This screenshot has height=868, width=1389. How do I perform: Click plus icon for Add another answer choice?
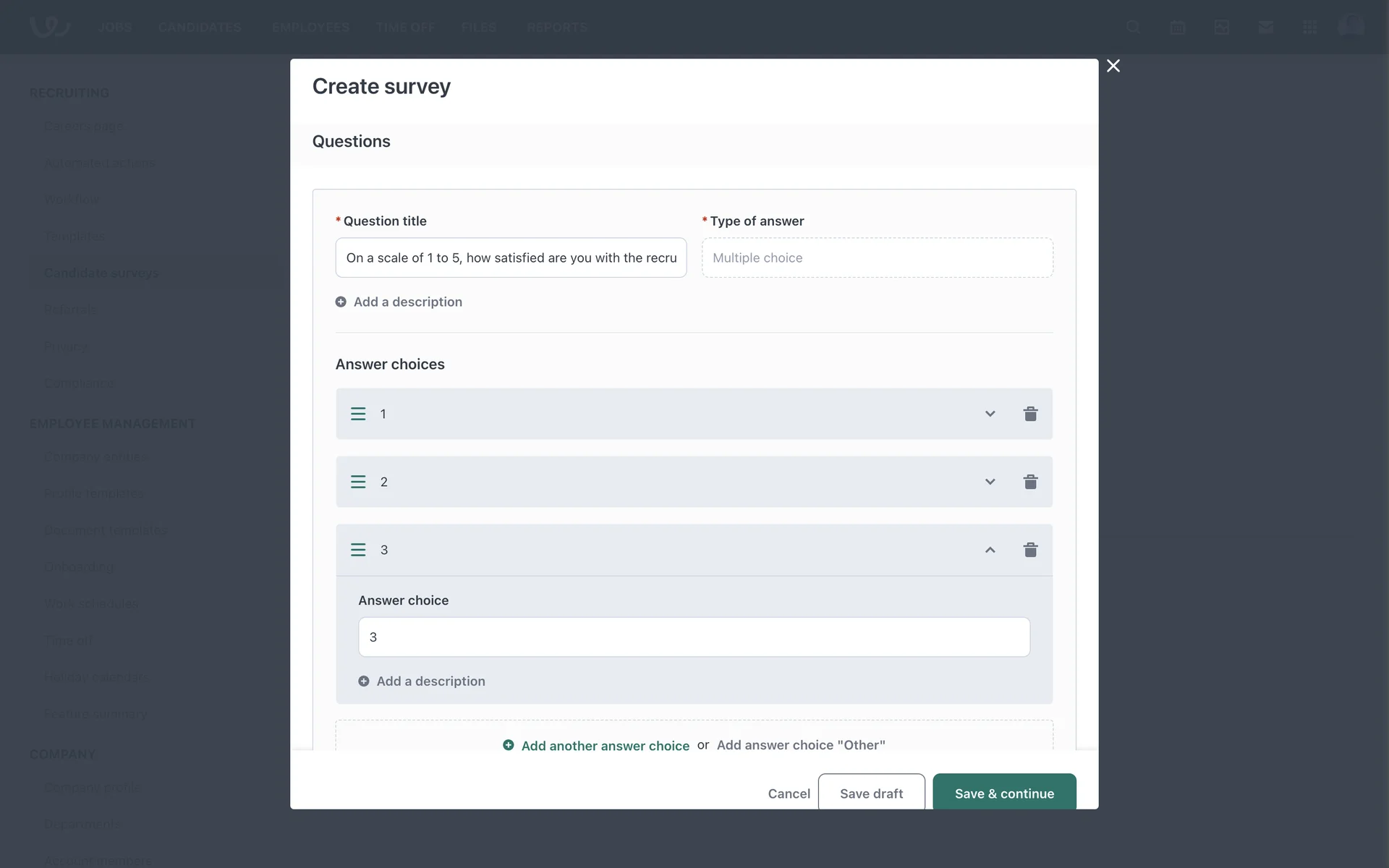pyautogui.click(x=509, y=745)
